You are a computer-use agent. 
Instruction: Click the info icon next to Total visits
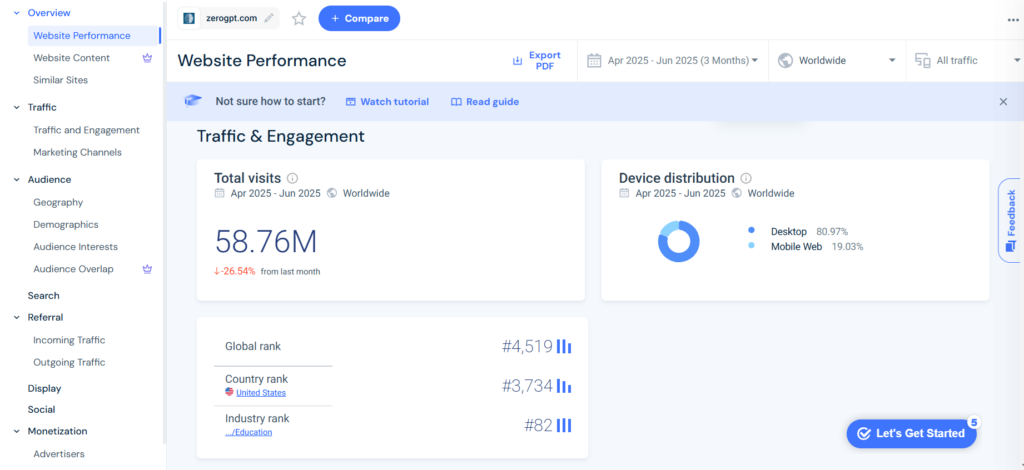293,178
